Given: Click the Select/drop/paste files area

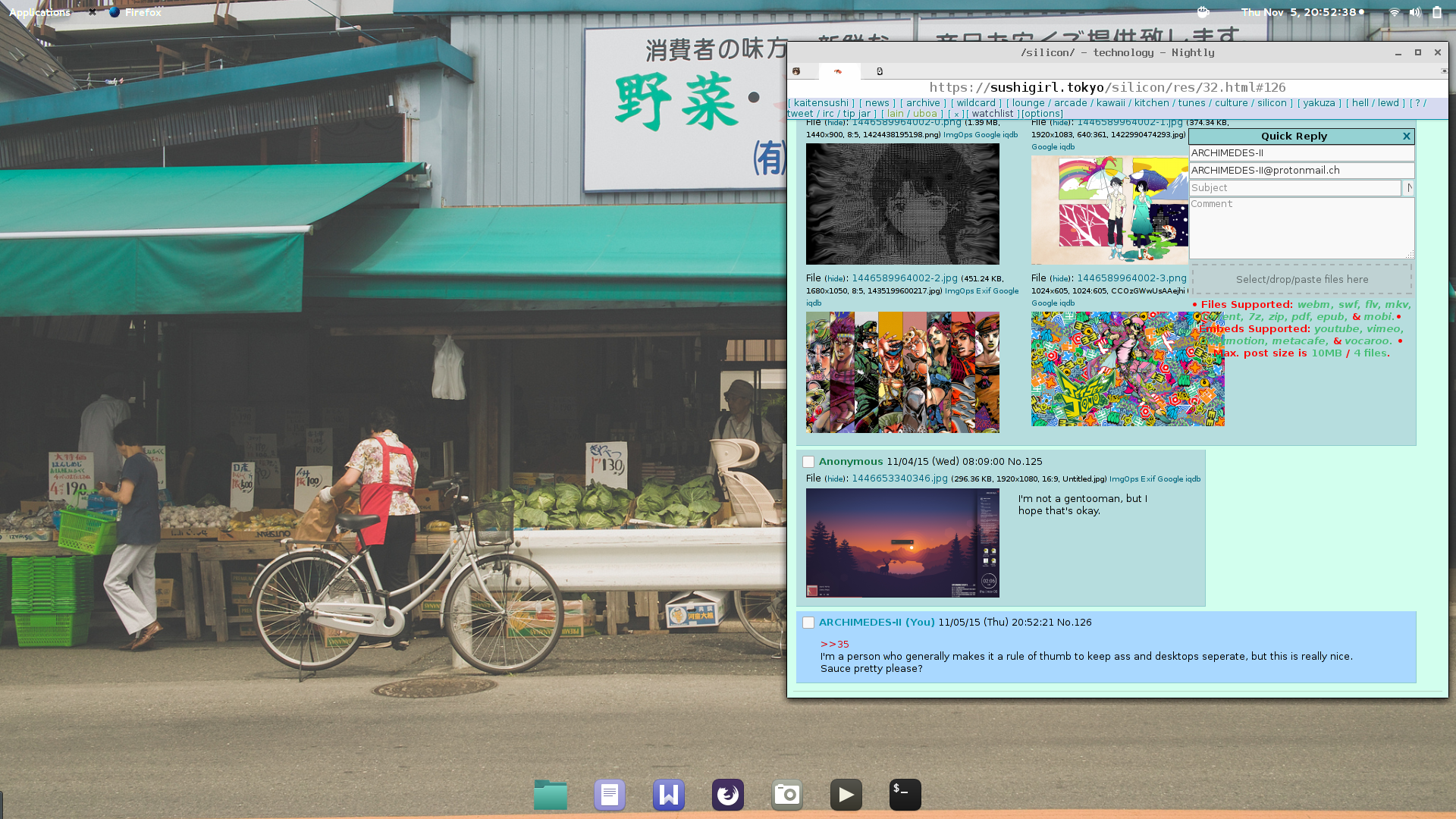Looking at the screenshot, I should pyautogui.click(x=1302, y=280).
